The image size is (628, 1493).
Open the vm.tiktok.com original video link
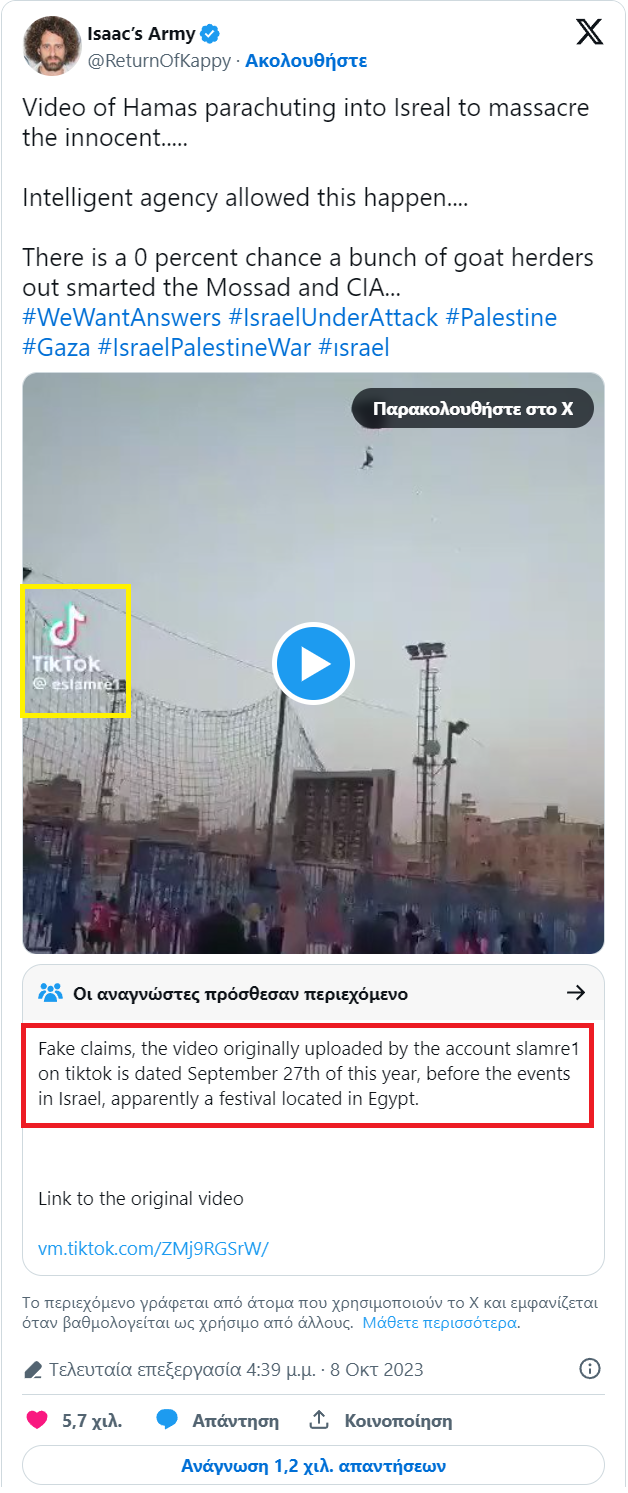[x=153, y=1248]
